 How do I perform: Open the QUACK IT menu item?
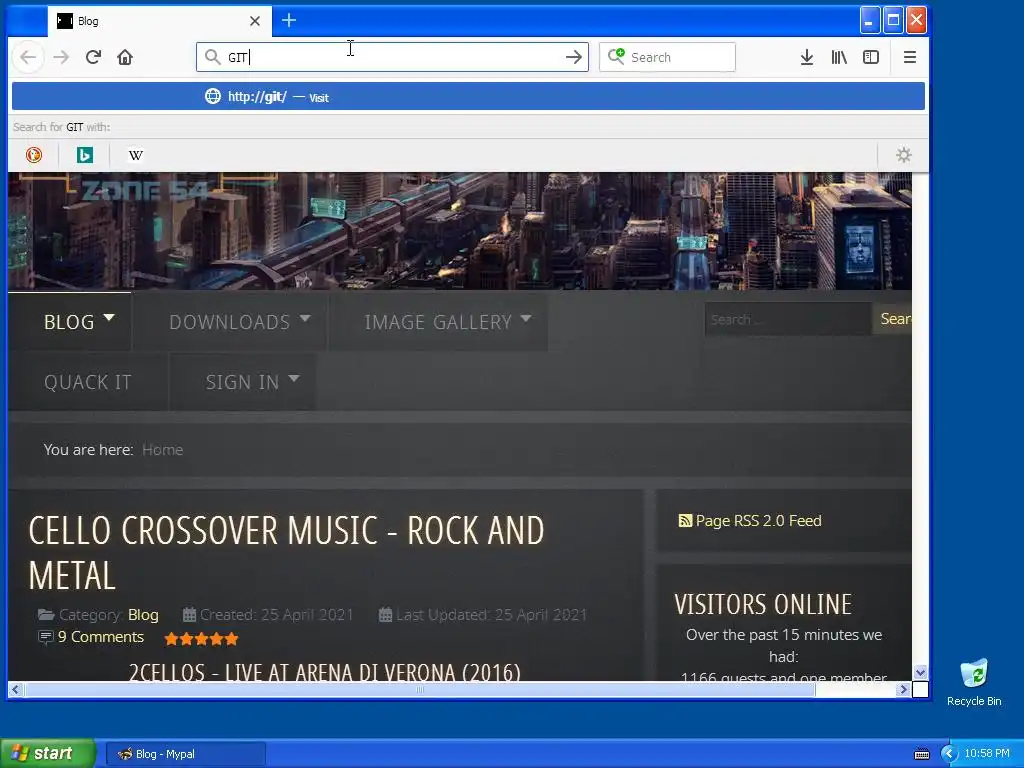pos(88,382)
